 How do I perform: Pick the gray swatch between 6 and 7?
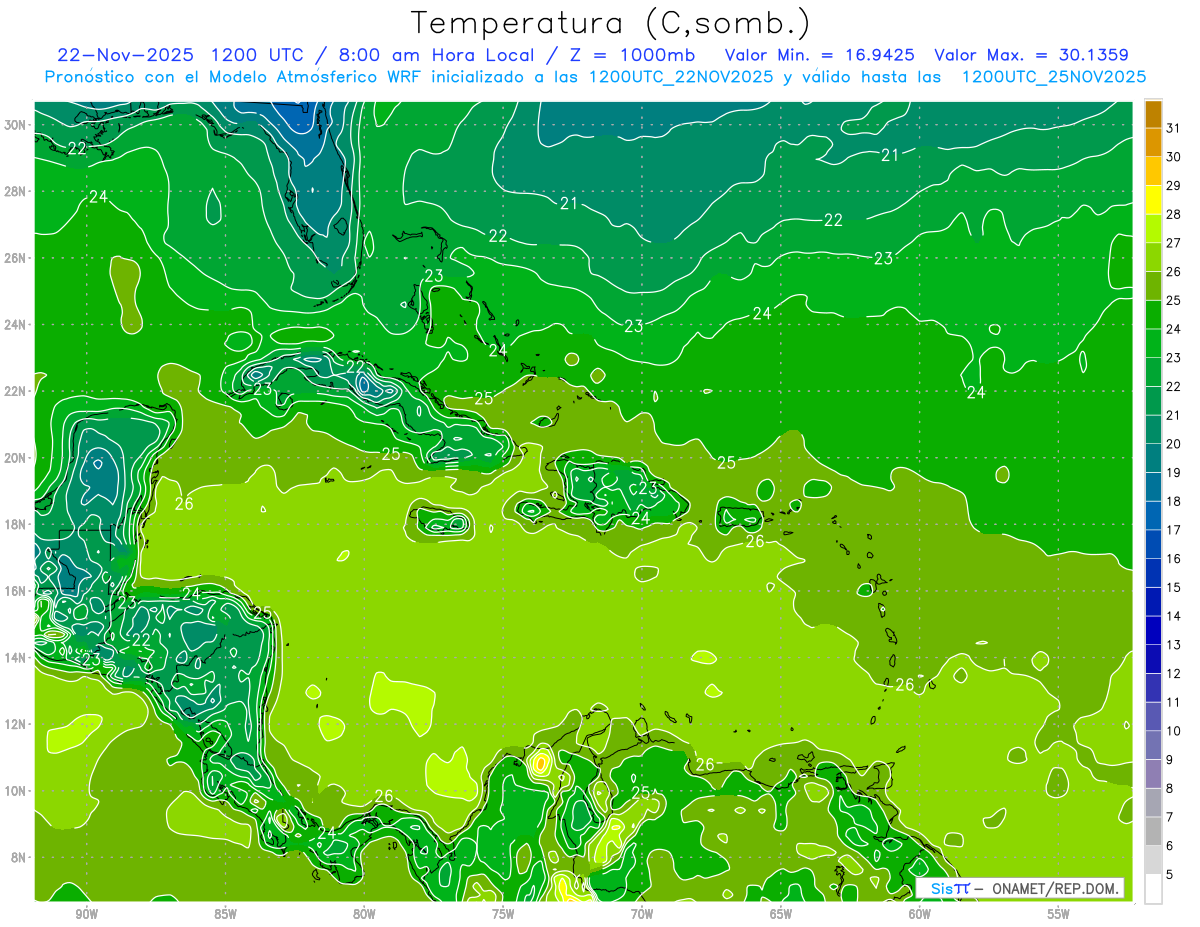point(1153,831)
